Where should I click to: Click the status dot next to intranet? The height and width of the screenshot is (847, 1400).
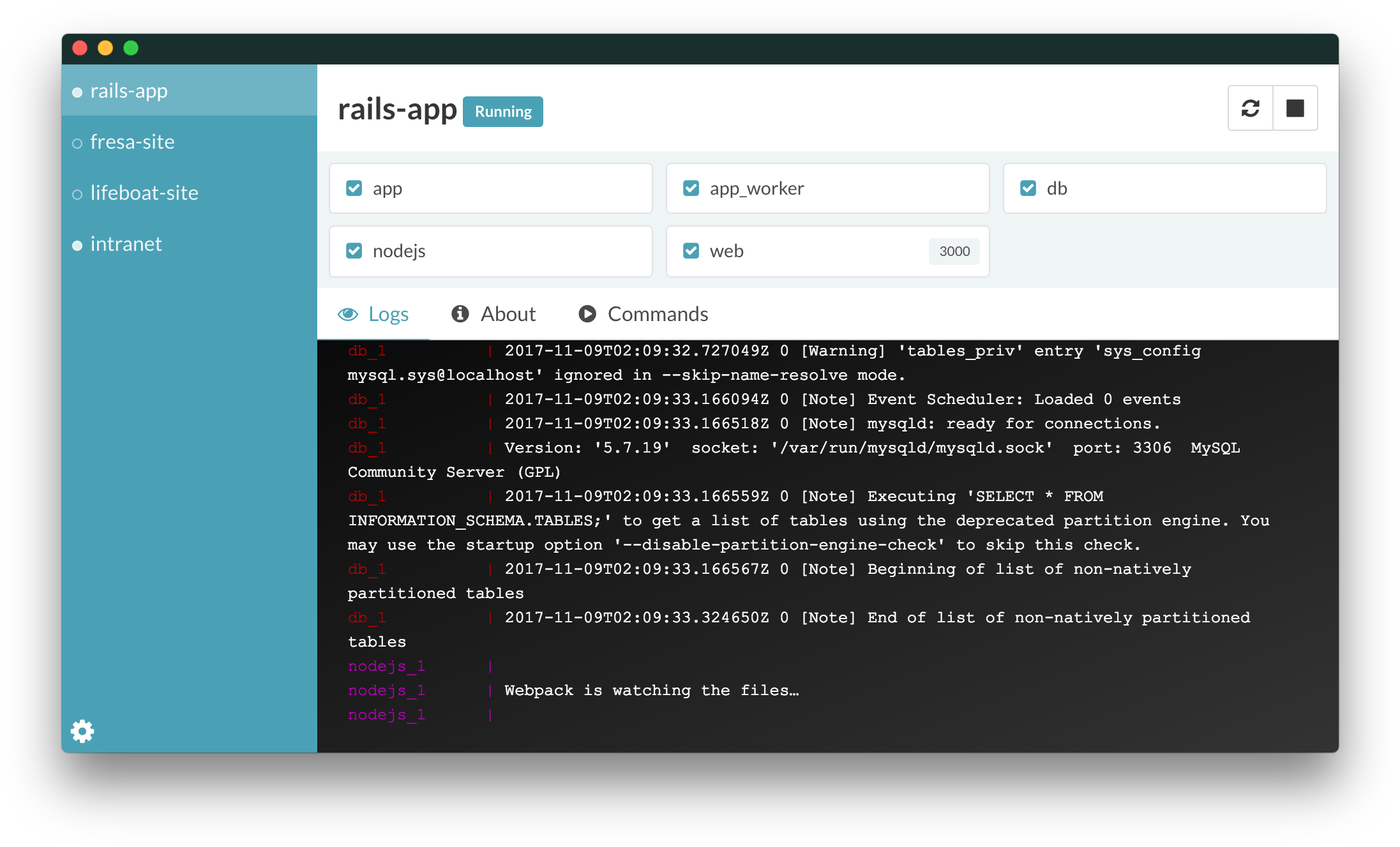[77, 244]
